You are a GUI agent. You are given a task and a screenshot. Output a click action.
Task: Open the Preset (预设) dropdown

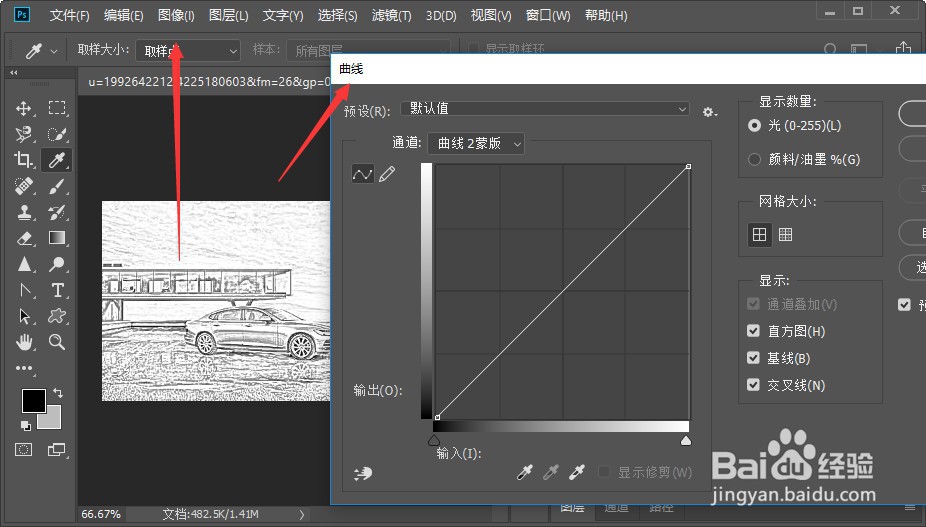tap(544, 109)
